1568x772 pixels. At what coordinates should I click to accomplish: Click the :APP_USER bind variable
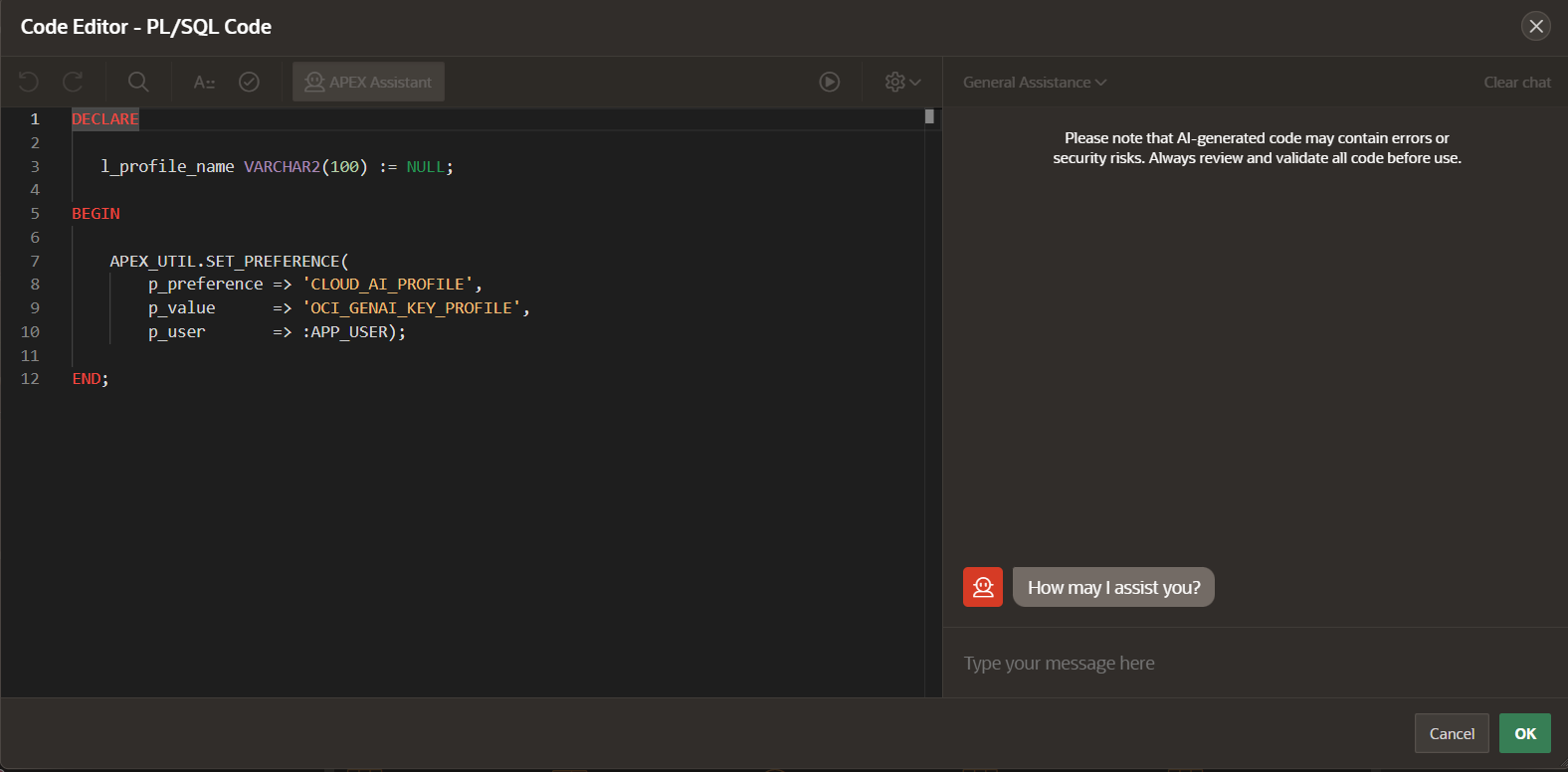click(345, 332)
